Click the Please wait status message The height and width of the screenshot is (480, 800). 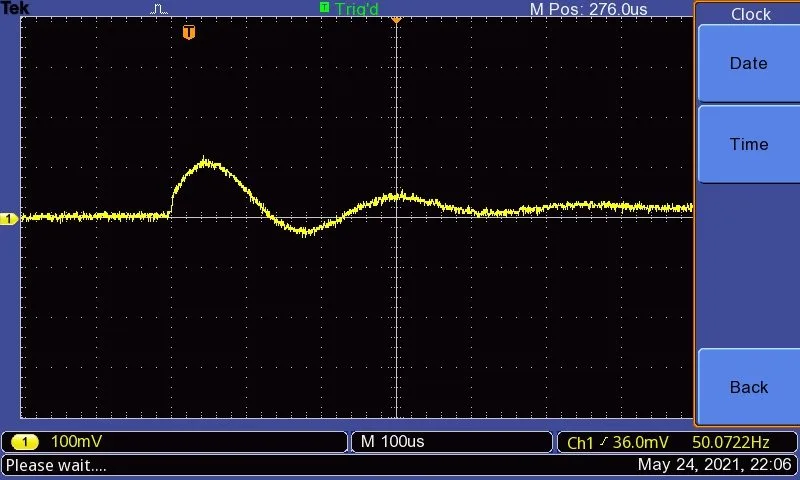pyautogui.click(x=56, y=465)
